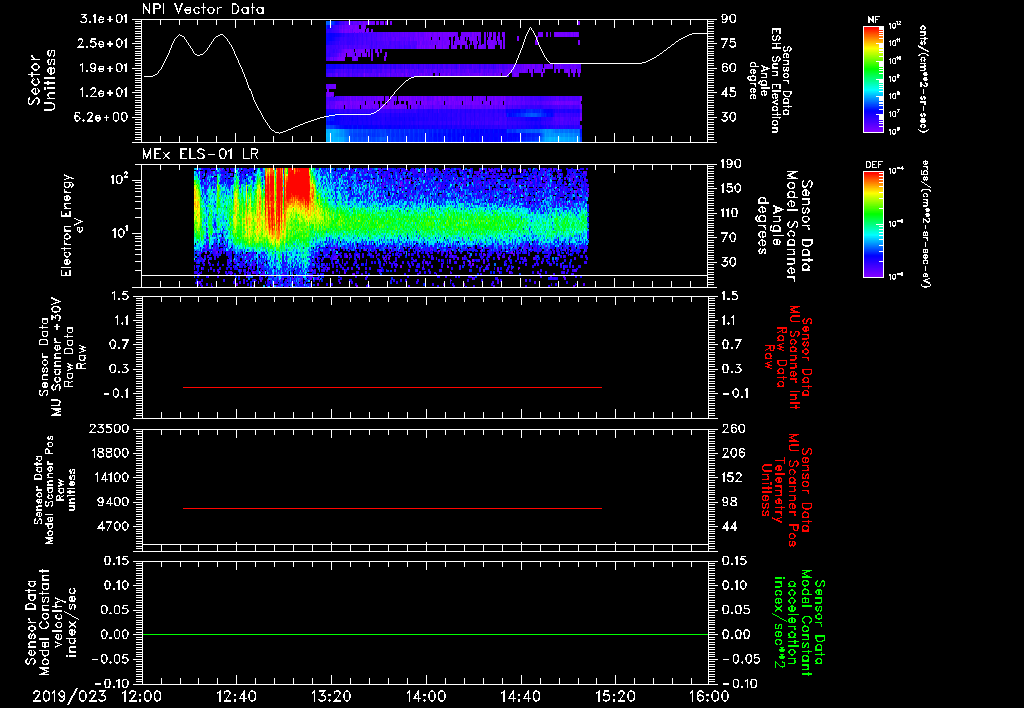The image size is (1024, 708).
Task: Click the 'NF' label above the color bar
Action: (x=874, y=20)
